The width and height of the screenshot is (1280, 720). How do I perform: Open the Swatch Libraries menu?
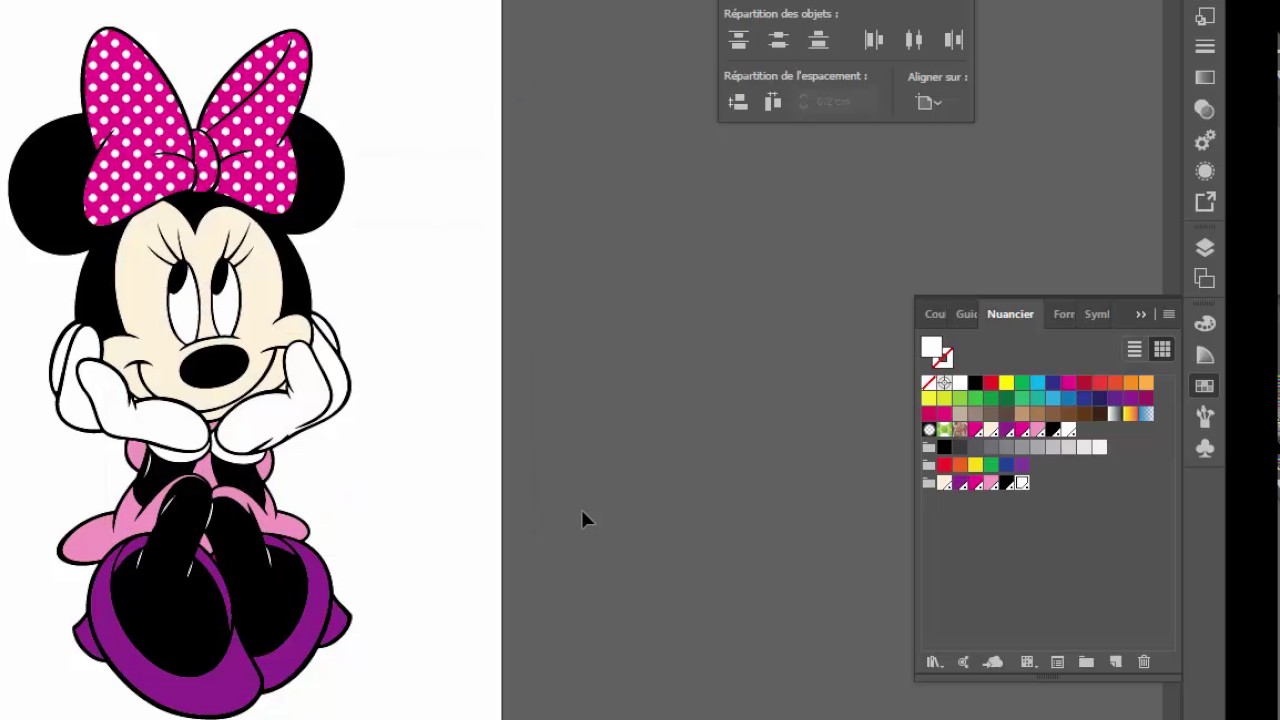point(934,662)
